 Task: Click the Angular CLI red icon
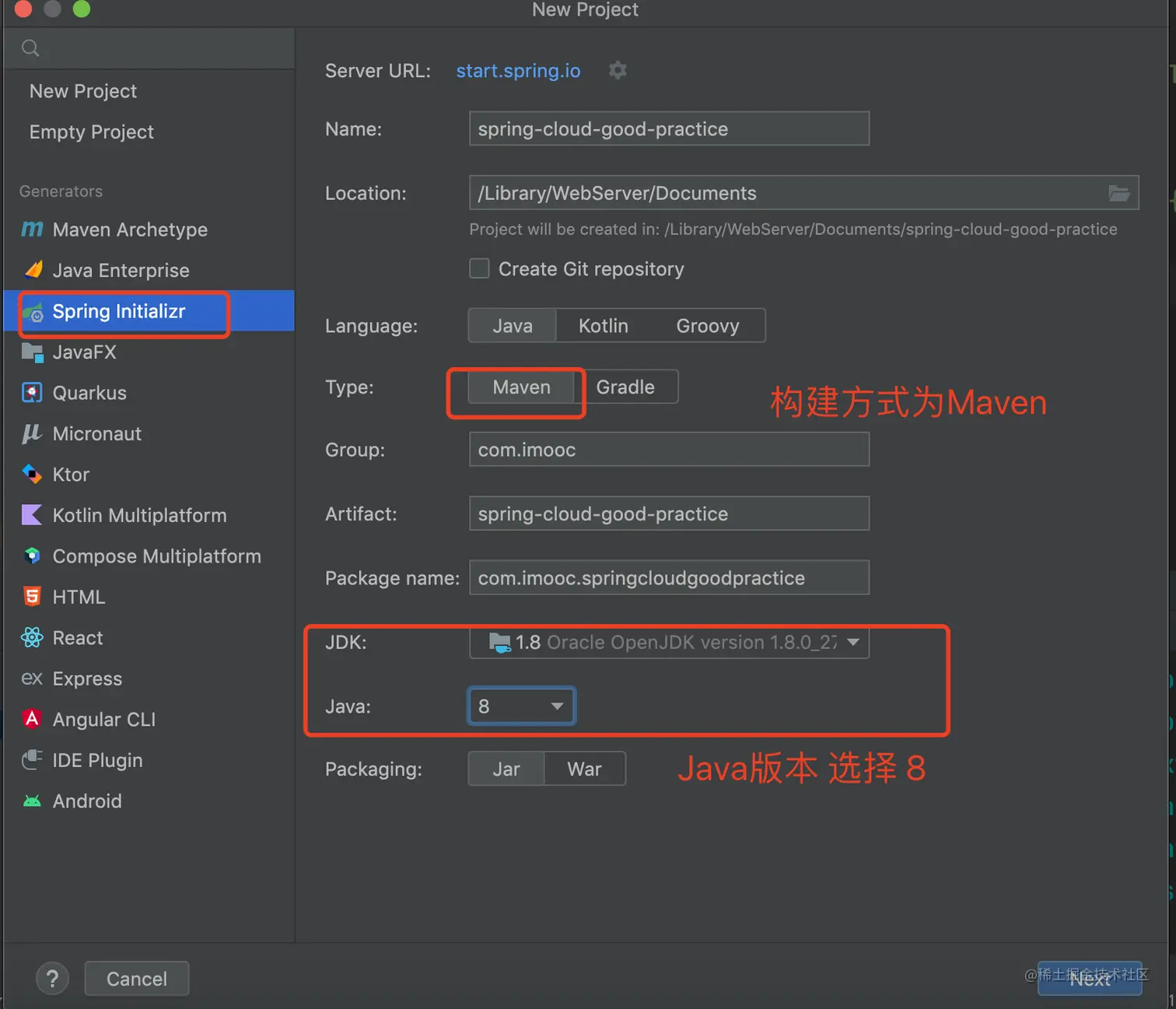tap(32, 719)
